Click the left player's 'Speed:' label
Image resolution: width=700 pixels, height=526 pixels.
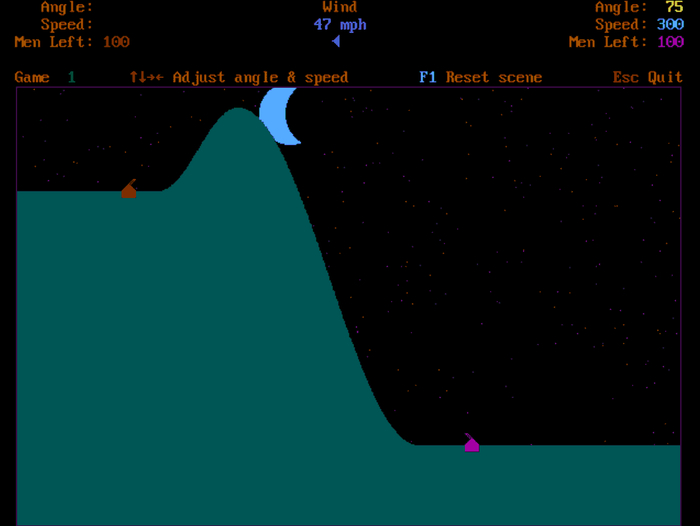tap(67, 24)
